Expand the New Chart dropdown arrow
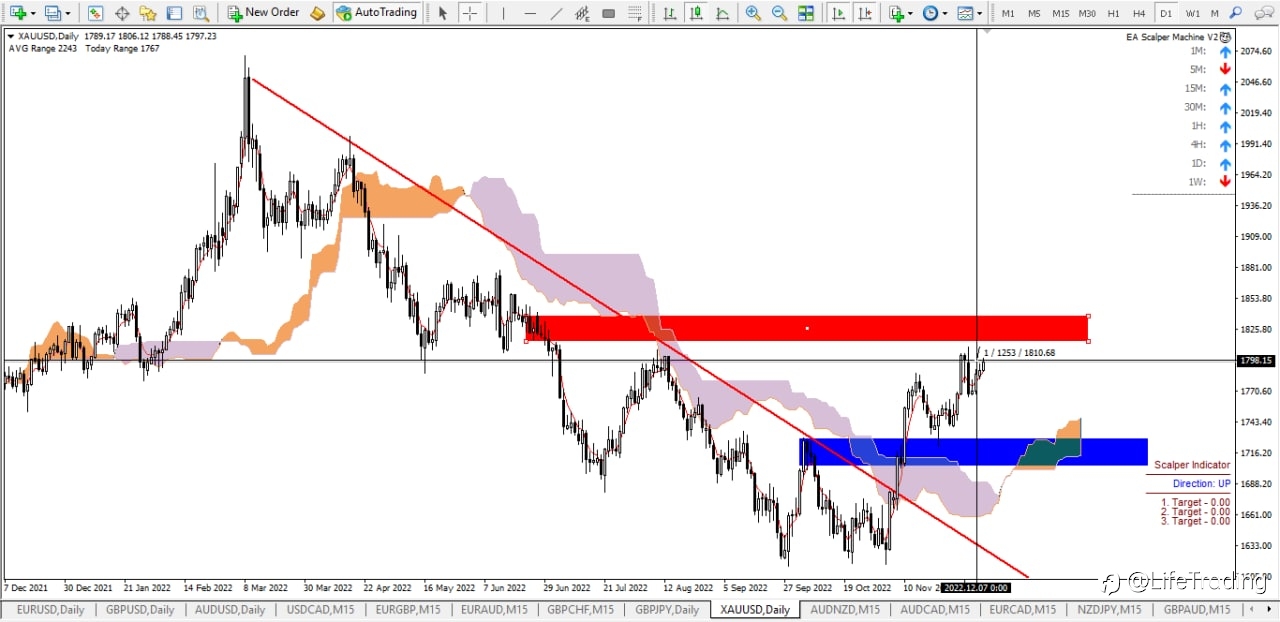The width and height of the screenshot is (1280, 622). [33, 14]
